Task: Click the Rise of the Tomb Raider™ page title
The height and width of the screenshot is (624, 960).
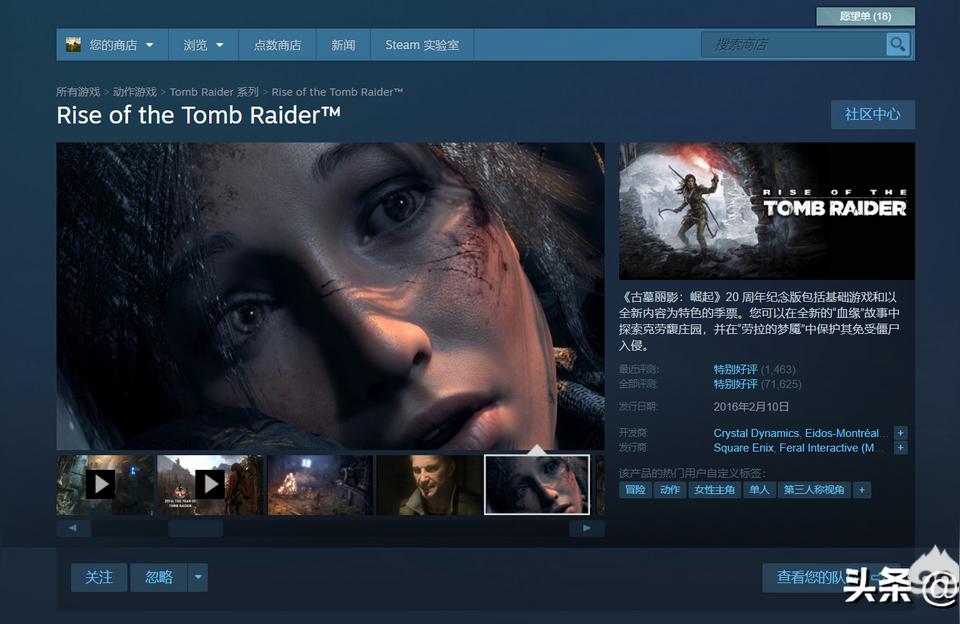Action: click(x=198, y=115)
